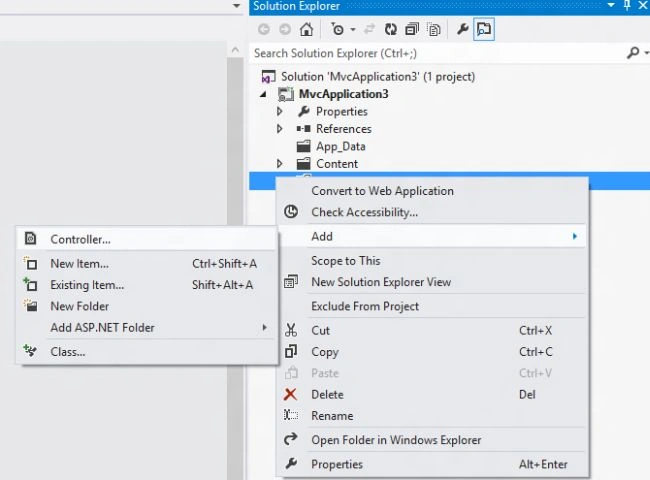Screen dimensions: 650x480
Task: Click the search magnifier icon
Action: pos(633,53)
